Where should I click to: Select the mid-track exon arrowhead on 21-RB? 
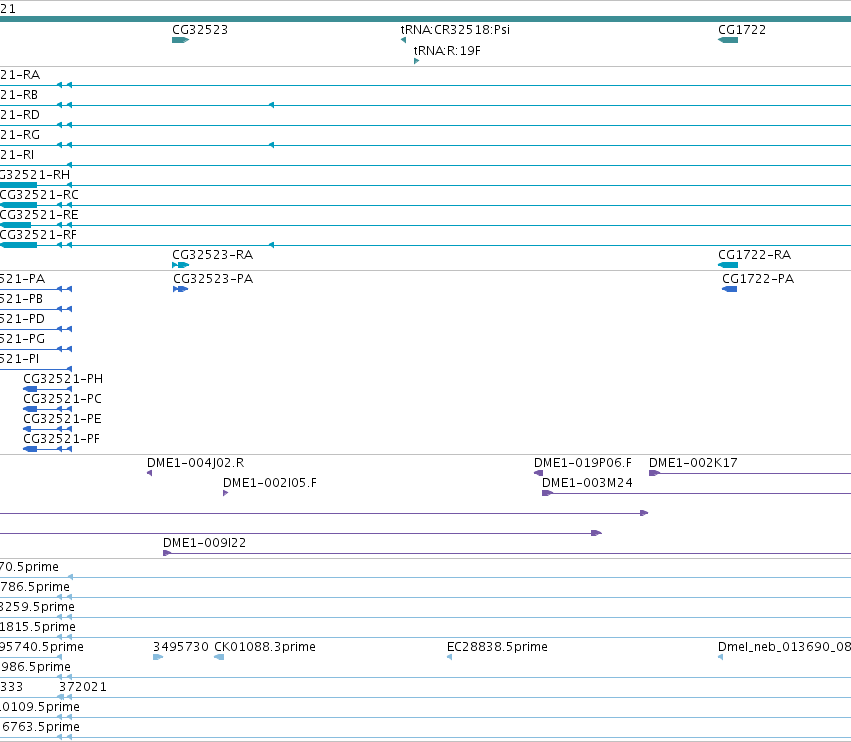[271, 105]
